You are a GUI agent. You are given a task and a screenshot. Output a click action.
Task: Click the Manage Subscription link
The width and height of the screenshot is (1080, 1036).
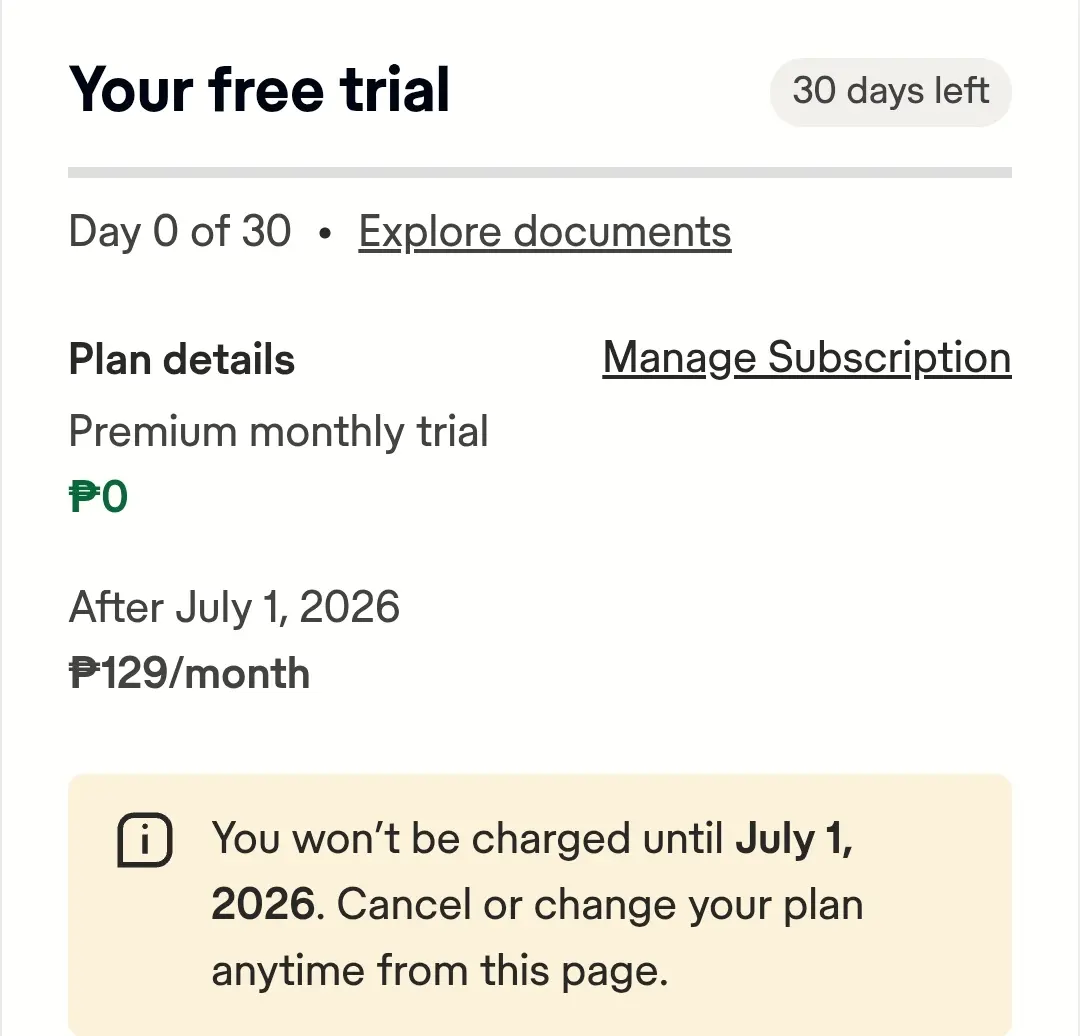pos(807,358)
